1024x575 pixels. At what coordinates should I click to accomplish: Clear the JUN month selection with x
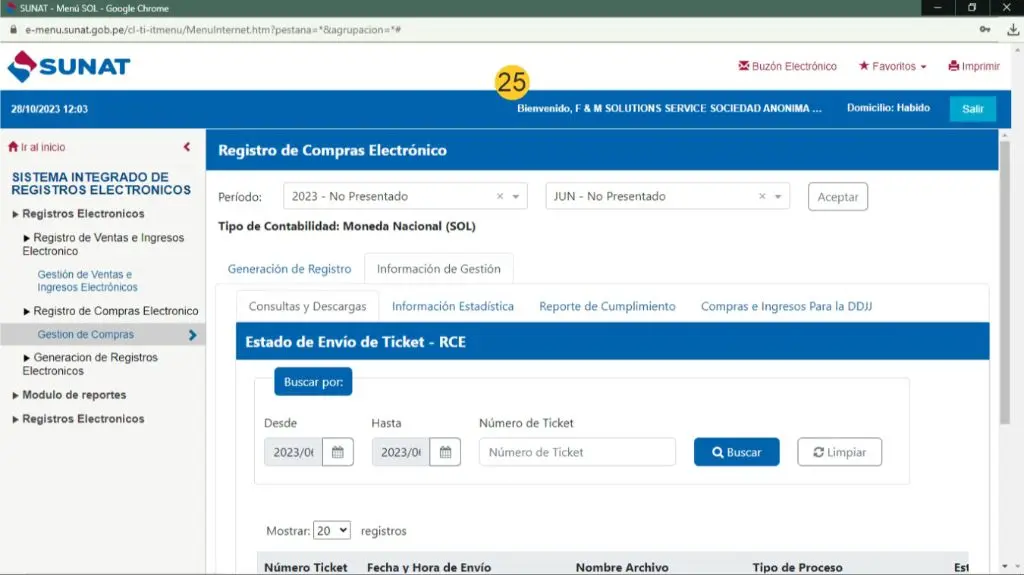tap(762, 197)
